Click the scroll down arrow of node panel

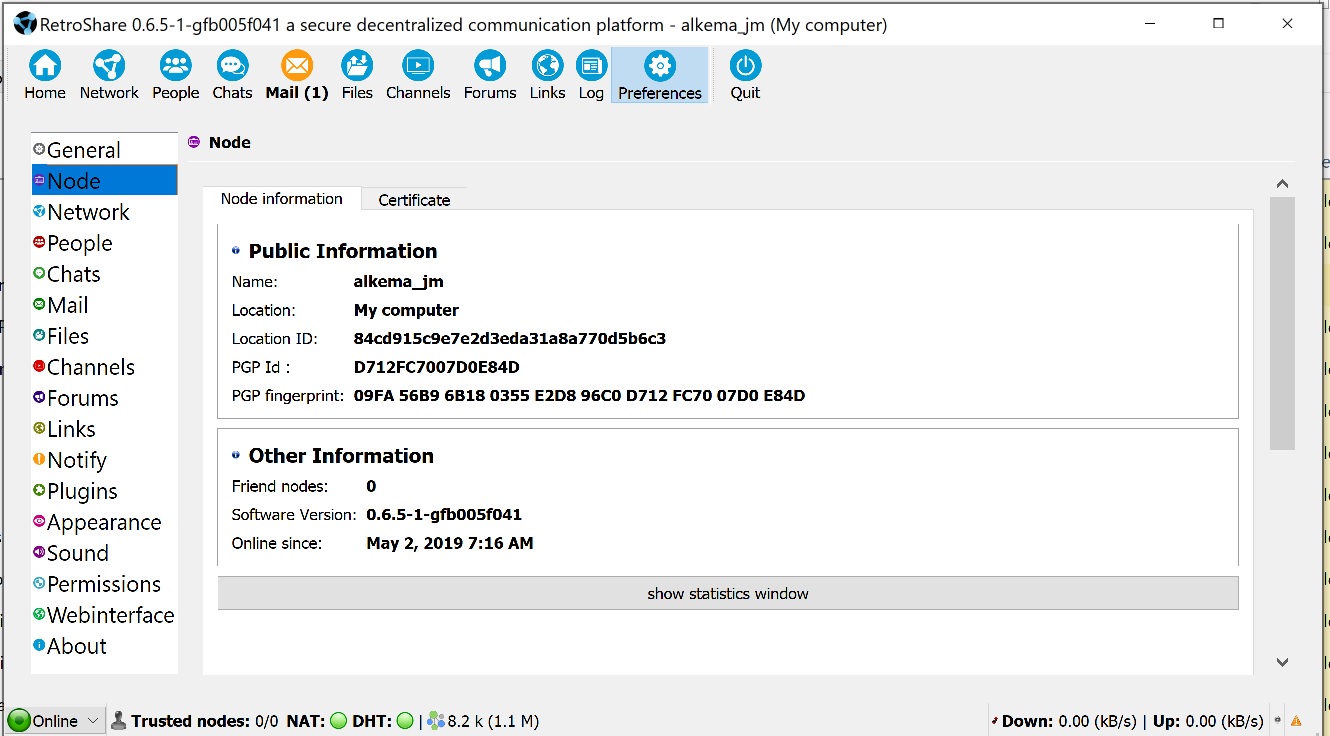click(x=1282, y=662)
